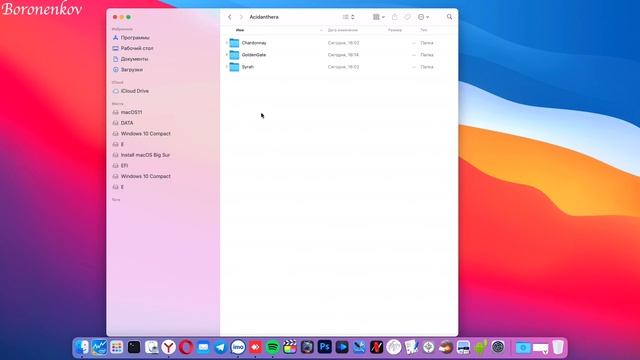Click the Acidanthera window title
The width and height of the screenshot is (640, 360).
coord(264,17)
